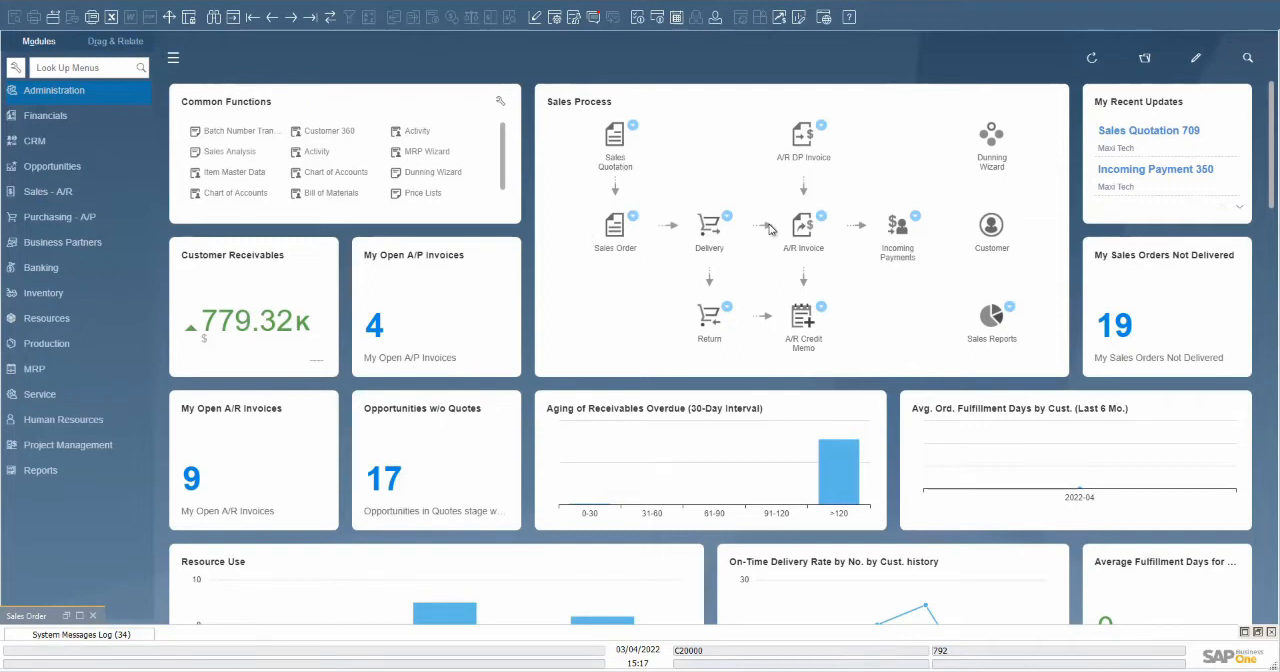Click the Help question mark icon
Image resolution: width=1280 pixels, height=672 pixels.
point(848,17)
